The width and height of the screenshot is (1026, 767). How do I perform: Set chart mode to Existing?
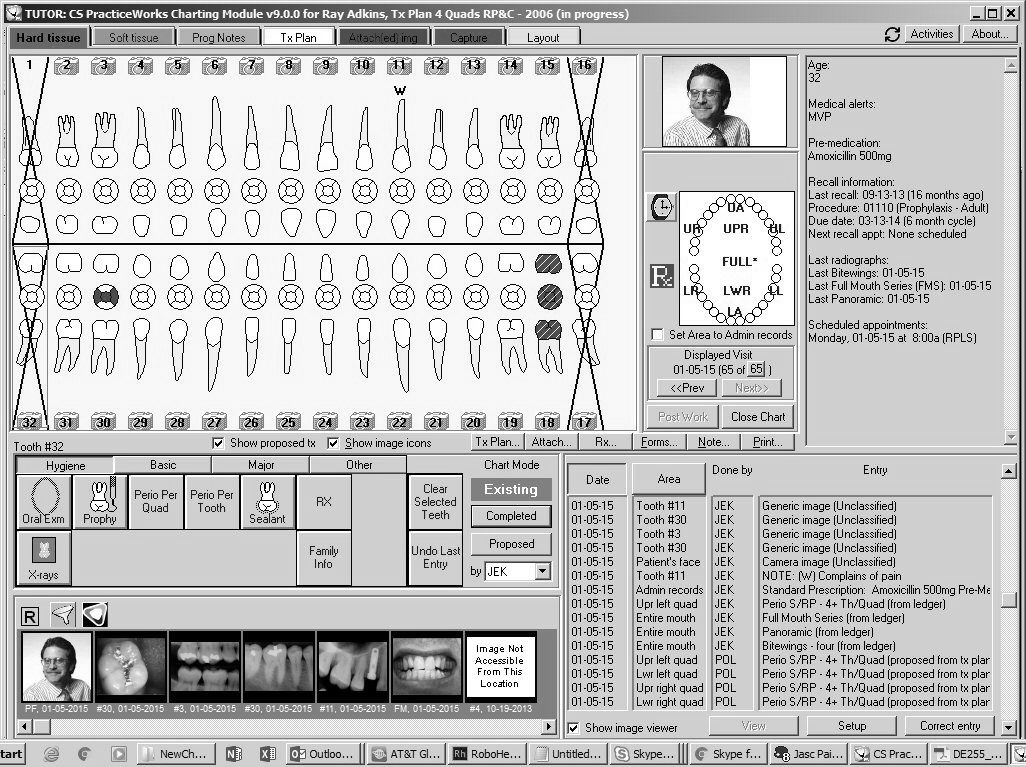coord(511,489)
